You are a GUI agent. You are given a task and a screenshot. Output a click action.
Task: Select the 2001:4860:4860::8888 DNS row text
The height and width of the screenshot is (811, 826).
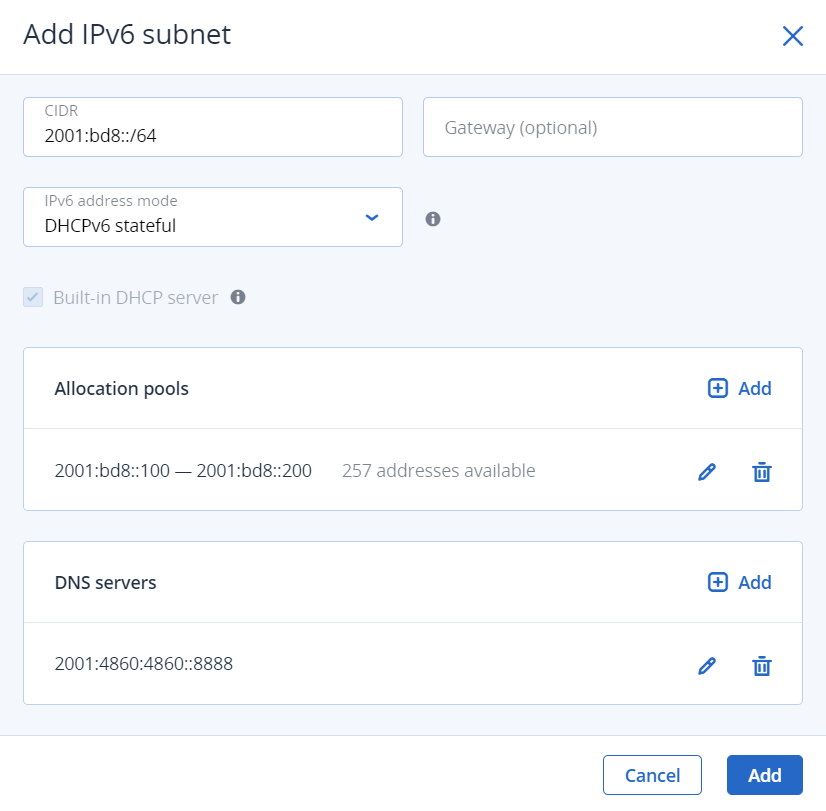(x=144, y=664)
